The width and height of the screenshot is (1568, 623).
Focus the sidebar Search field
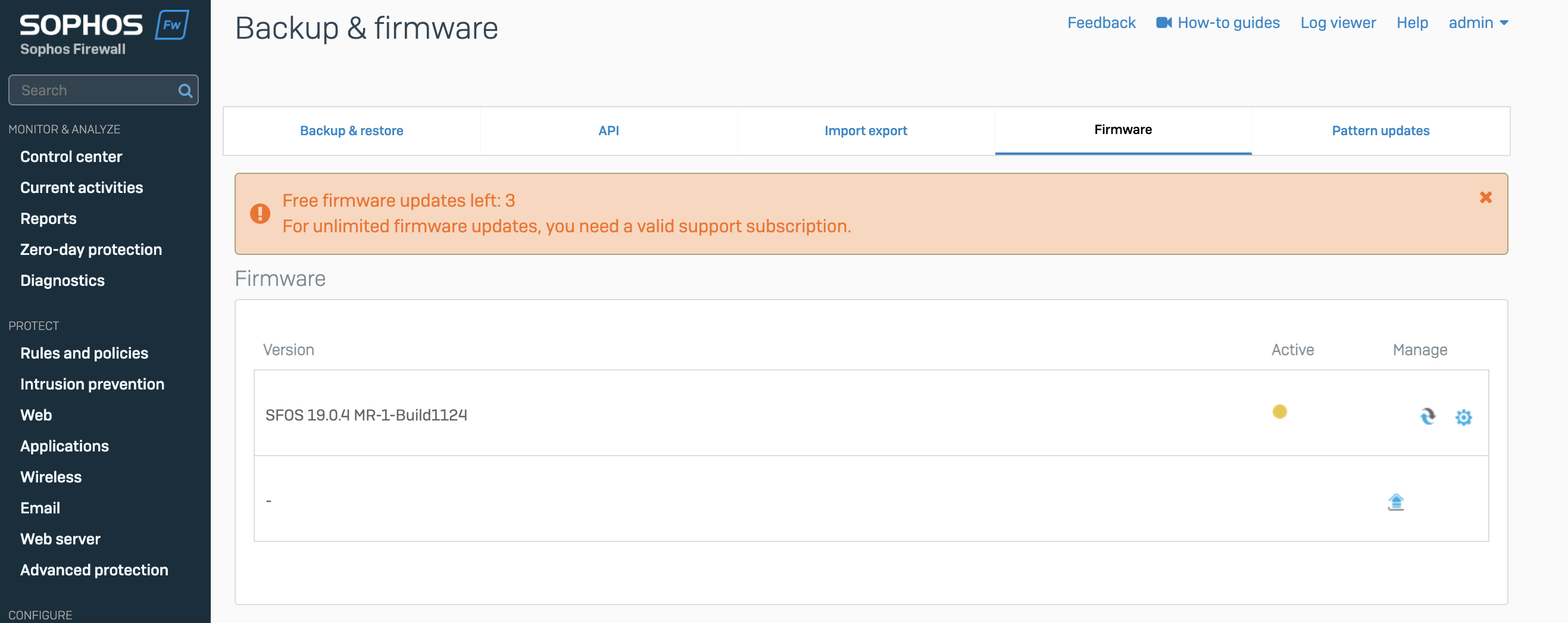click(94, 91)
